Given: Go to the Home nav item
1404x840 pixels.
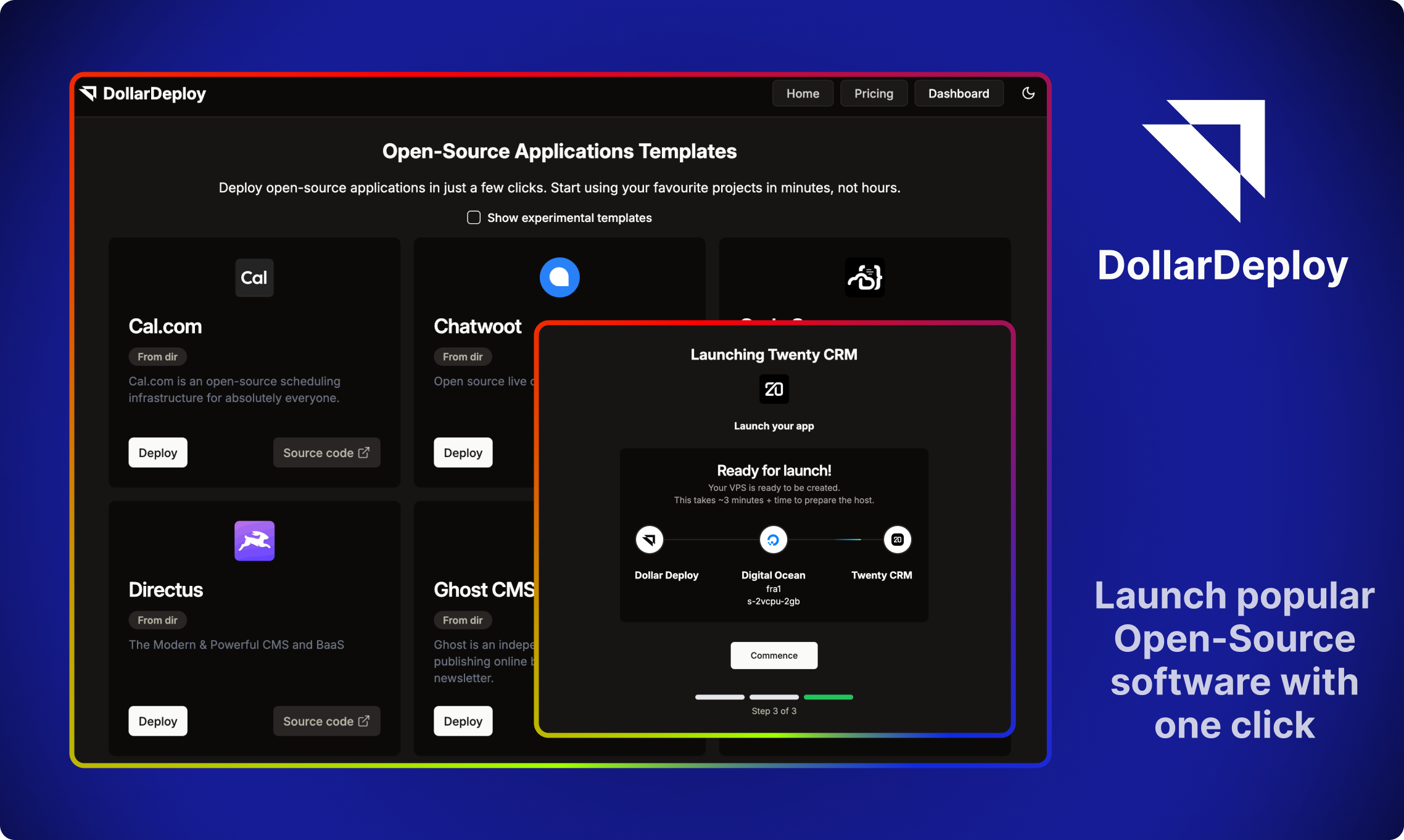Looking at the screenshot, I should coord(803,94).
